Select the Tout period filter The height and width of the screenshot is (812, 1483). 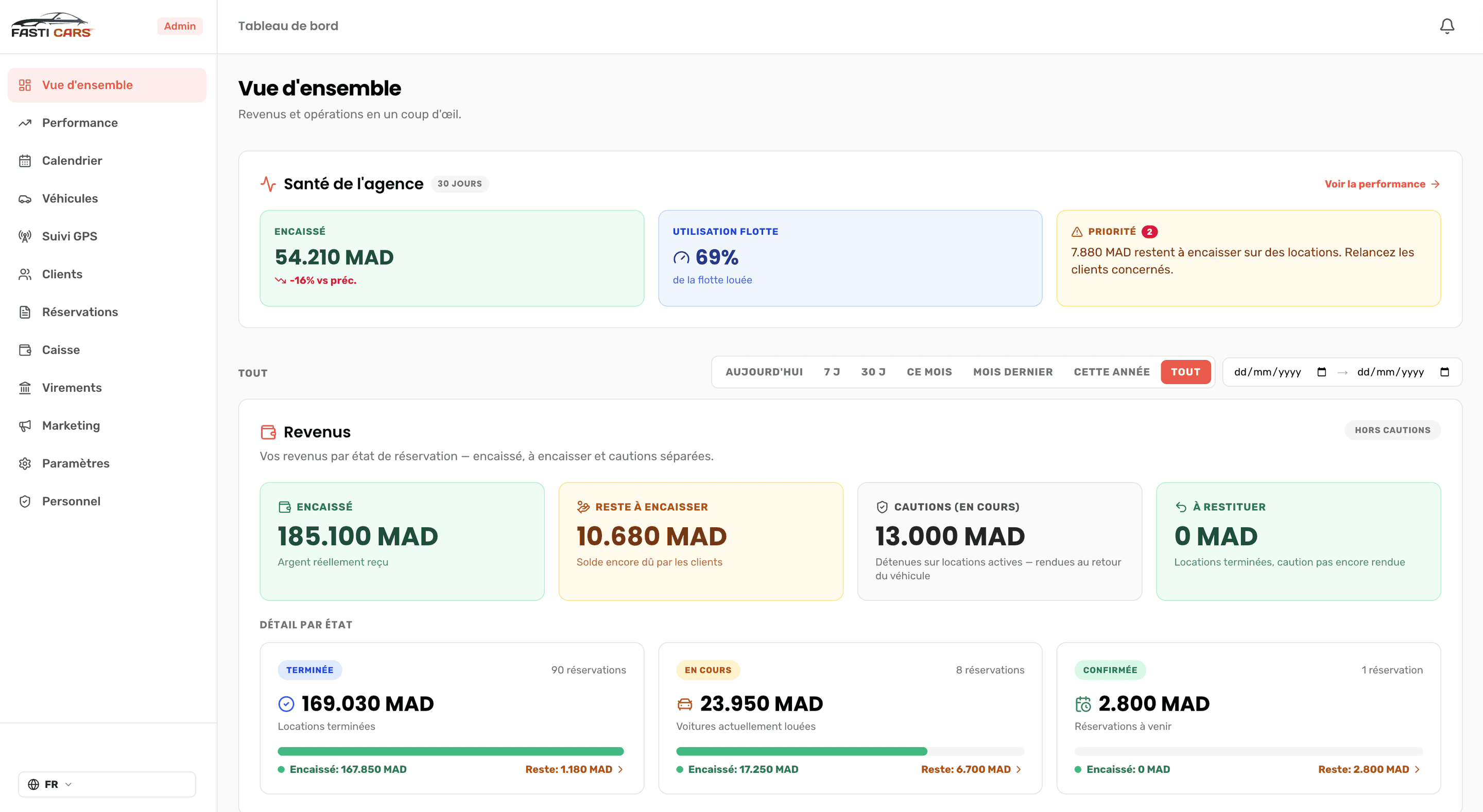tap(1185, 372)
